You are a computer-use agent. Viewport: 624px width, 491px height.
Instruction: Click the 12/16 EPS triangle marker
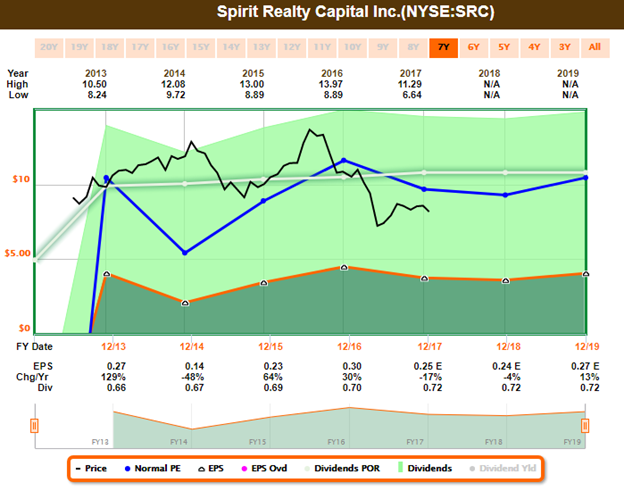(344, 267)
